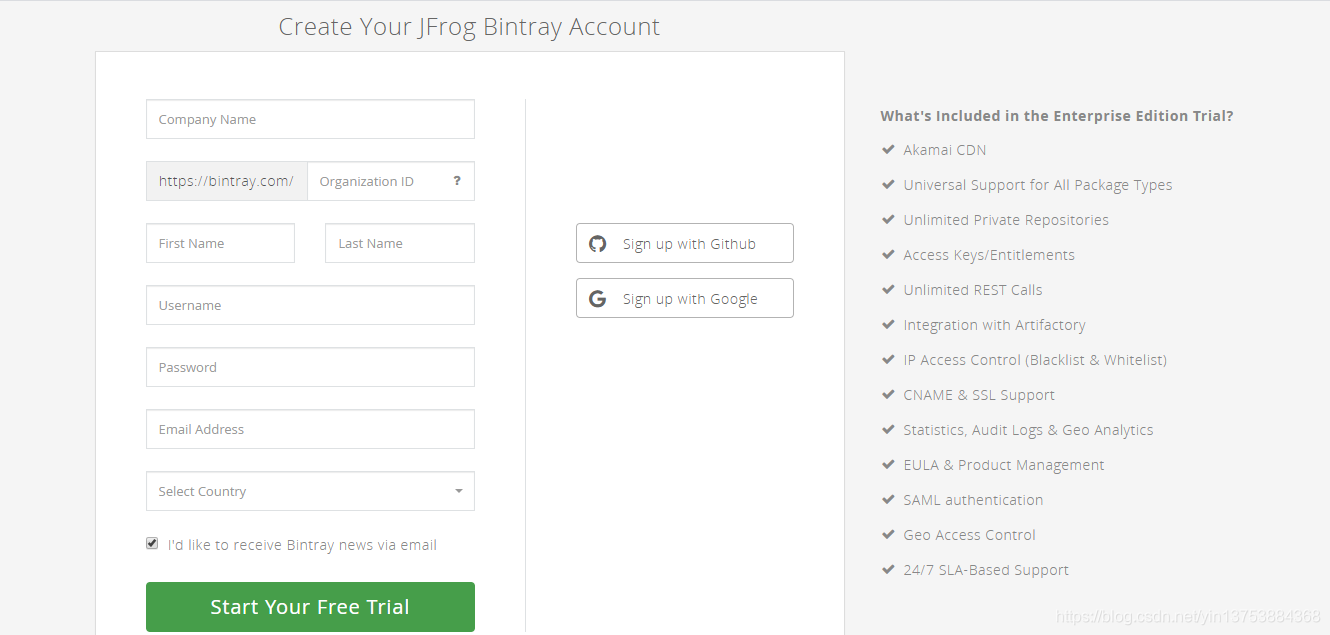Click the Organization ID input field

[378, 181]
